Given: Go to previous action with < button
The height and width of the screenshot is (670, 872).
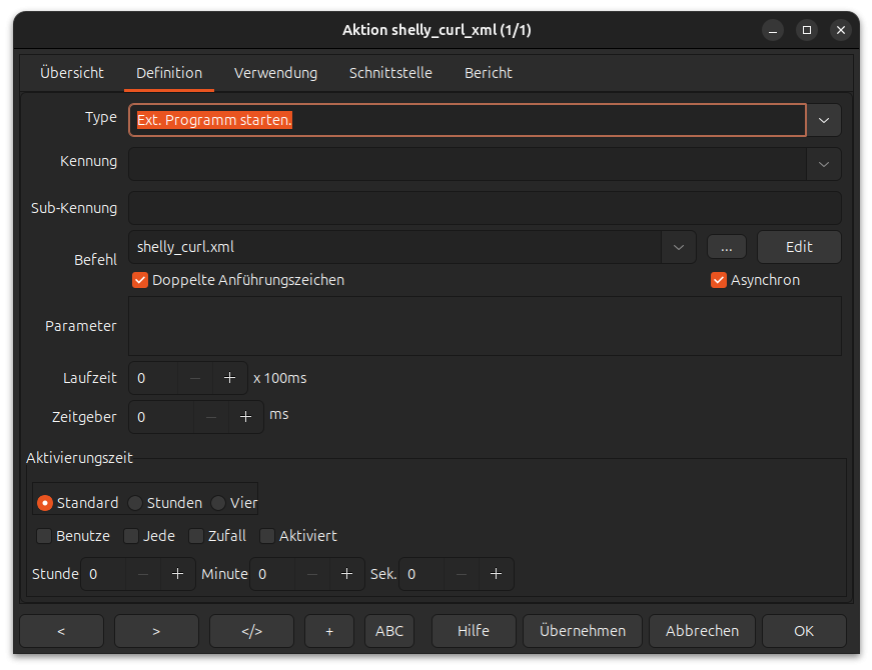Looking at the screenshot, I should pyautogui.click(x=61, y=631).
